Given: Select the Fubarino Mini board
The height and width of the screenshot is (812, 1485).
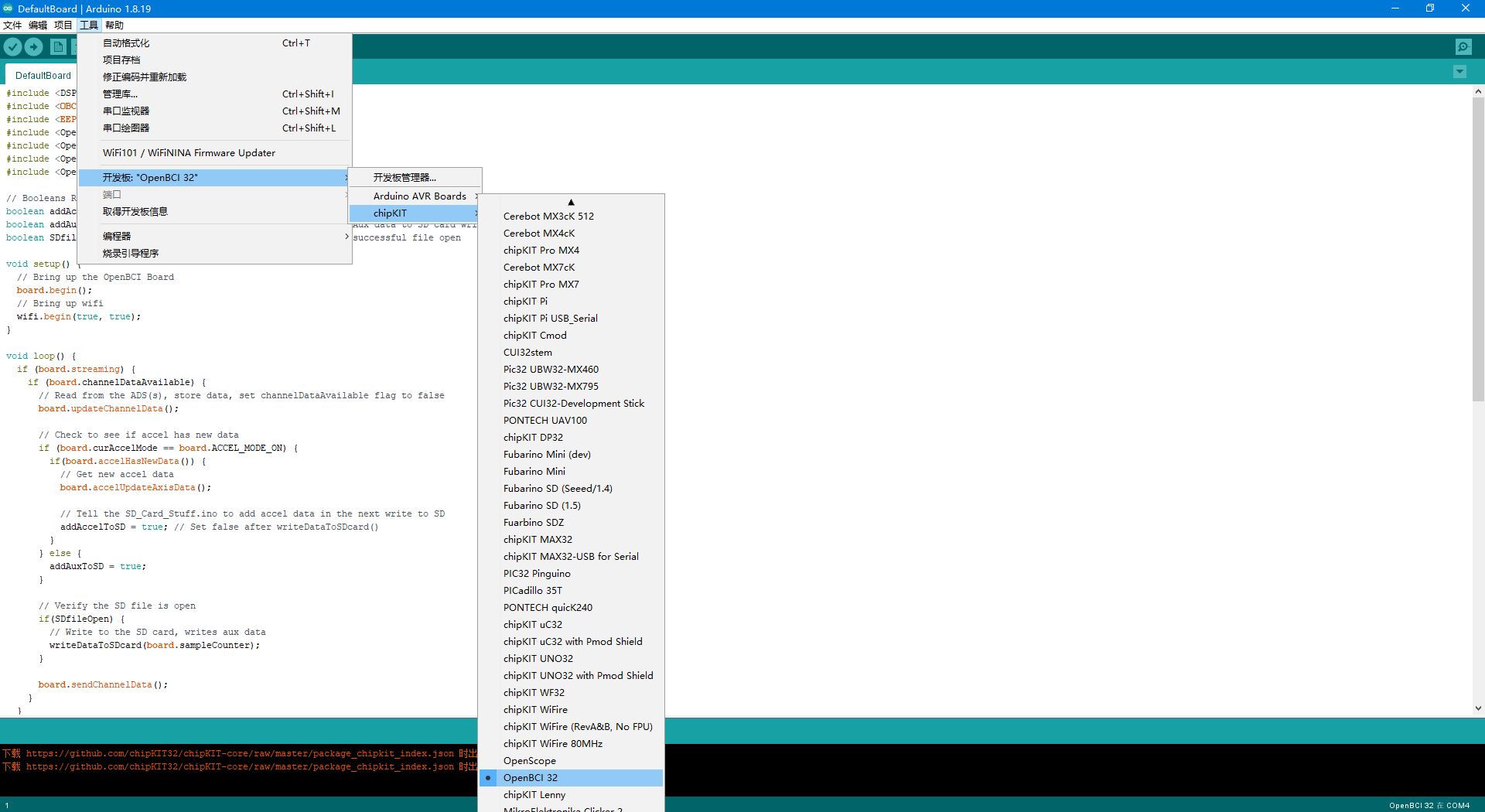Looking at the screenshot, I should coord(534,471).
